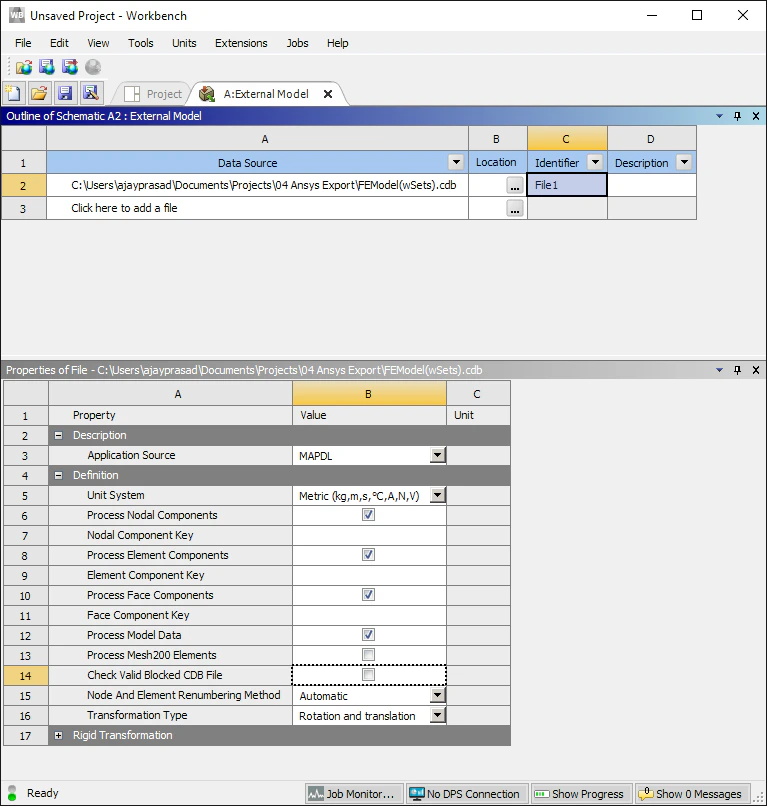Open the File menu

pos(23,43)
